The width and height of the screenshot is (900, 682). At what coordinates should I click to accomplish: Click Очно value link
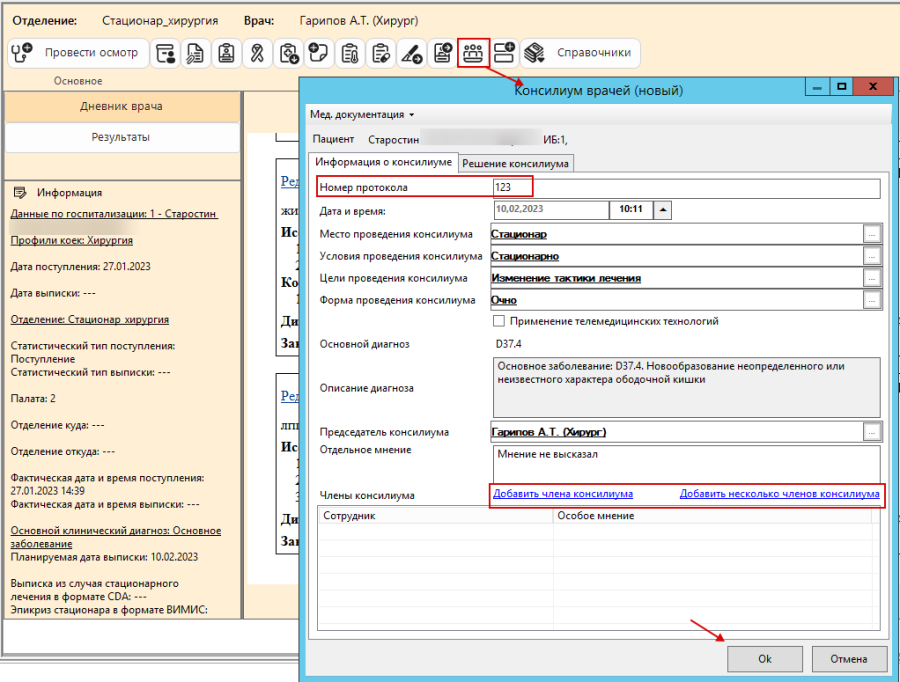pyautogui.click(x=504, y=300)
